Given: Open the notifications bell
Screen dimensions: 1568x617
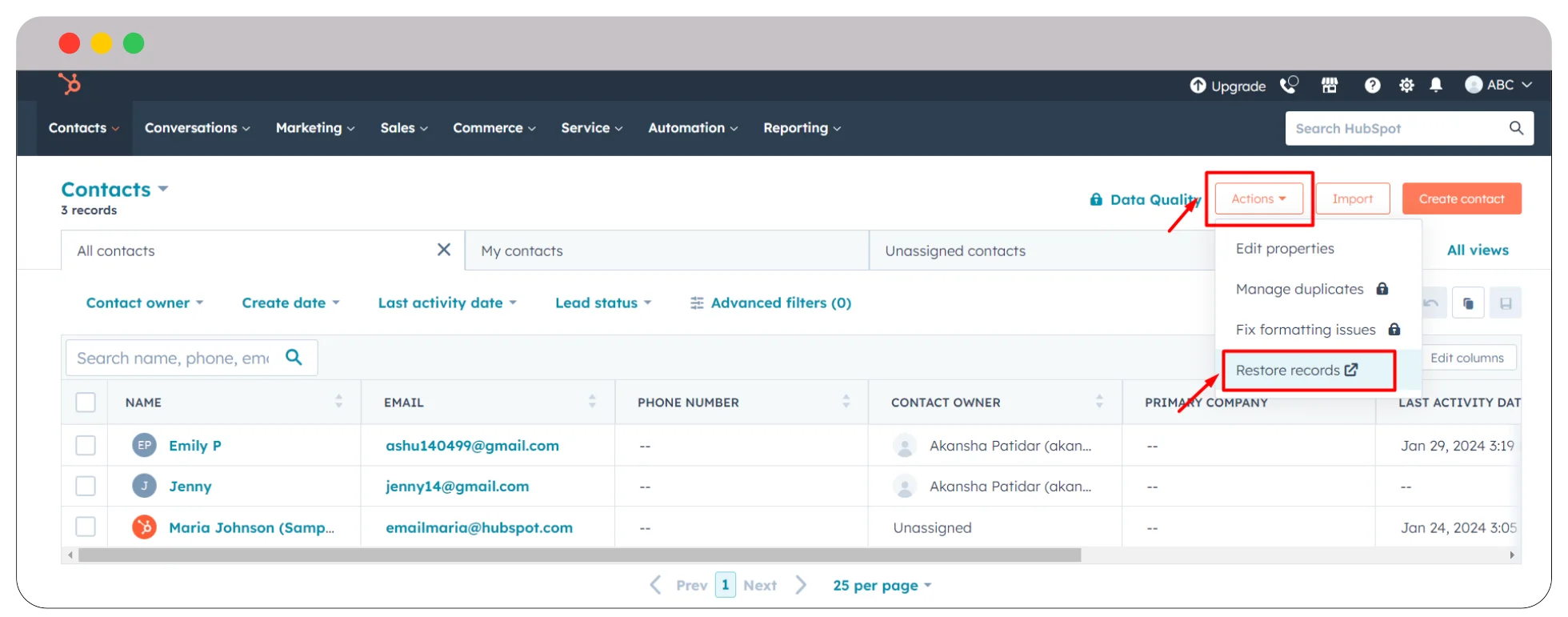Looking at the screenshot, I should coord(1436,85).
